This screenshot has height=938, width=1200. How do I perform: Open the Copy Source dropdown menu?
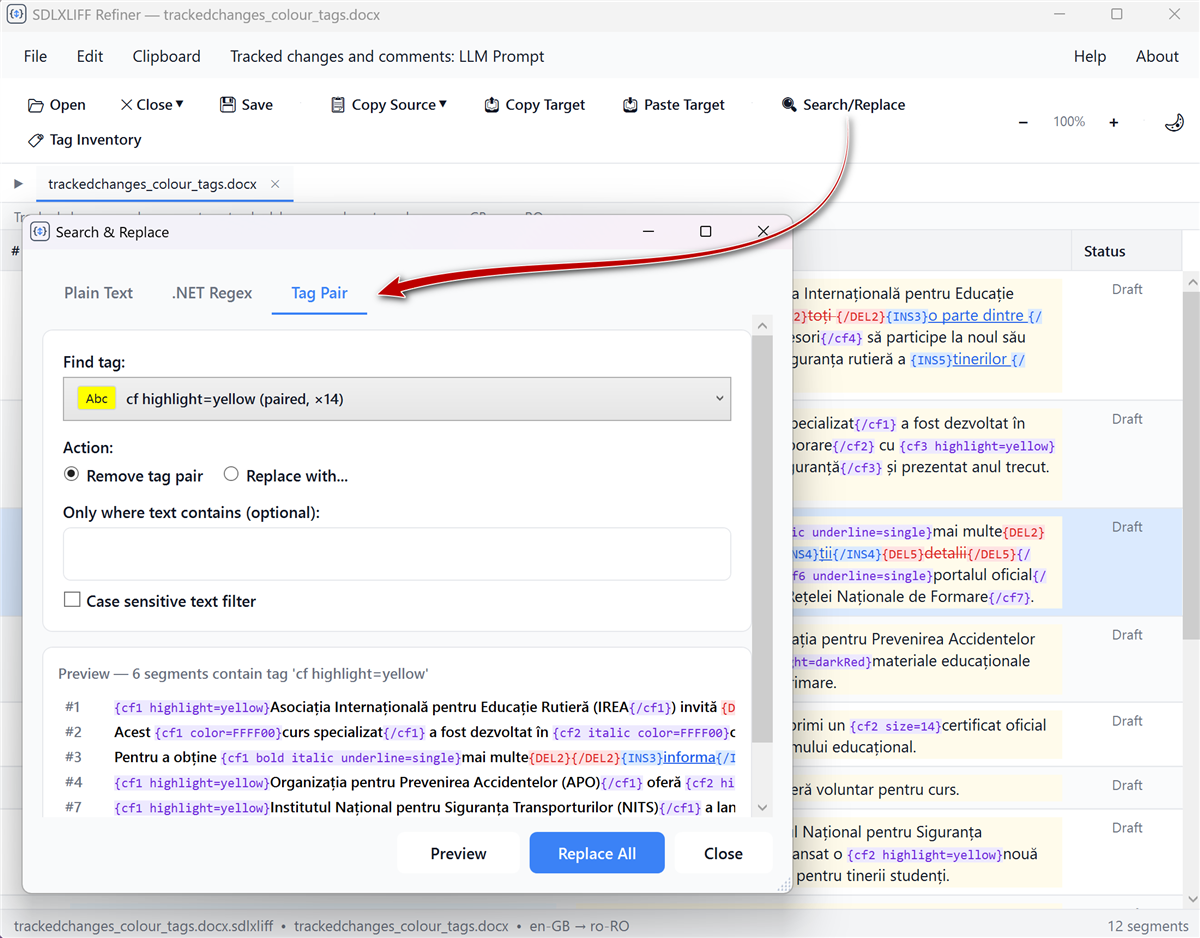pyautogui.click(x=441, y=104)
